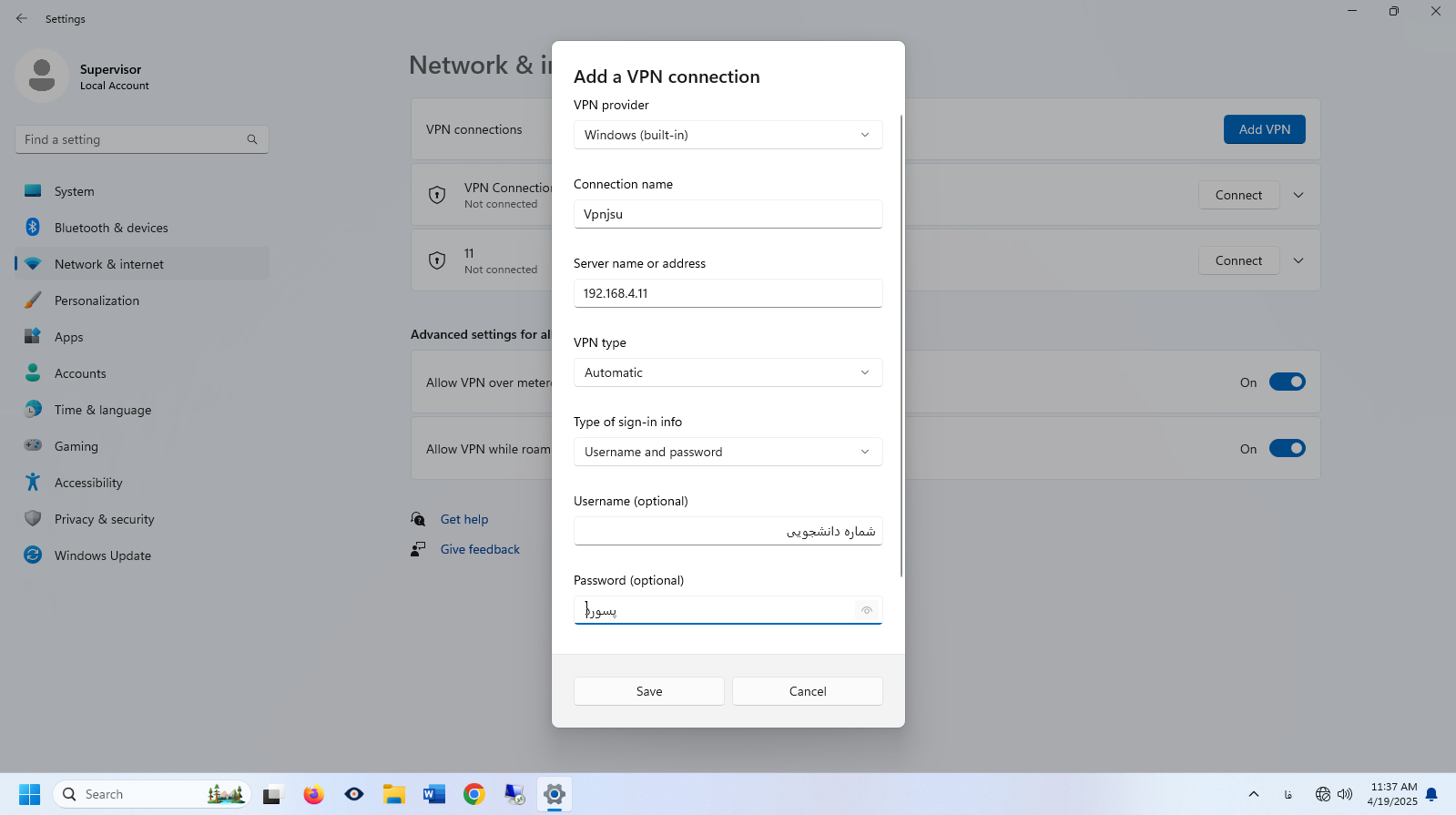Toggle Allow VPN while roaming switch
The width and height of the screenshot is (1456, 815).
click(x=1287, y=448)
